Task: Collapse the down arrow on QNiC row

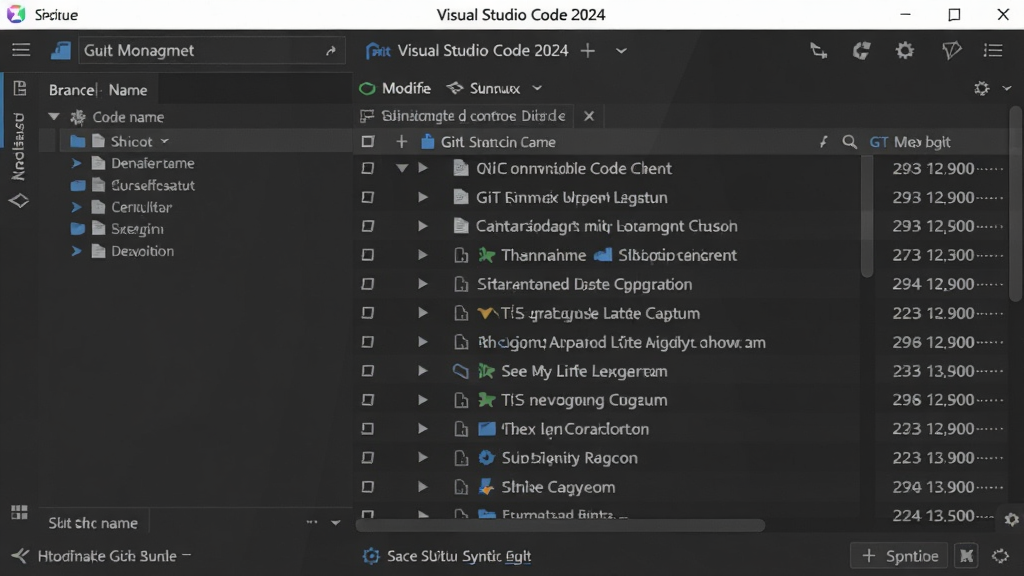Action: coord(402,168)
